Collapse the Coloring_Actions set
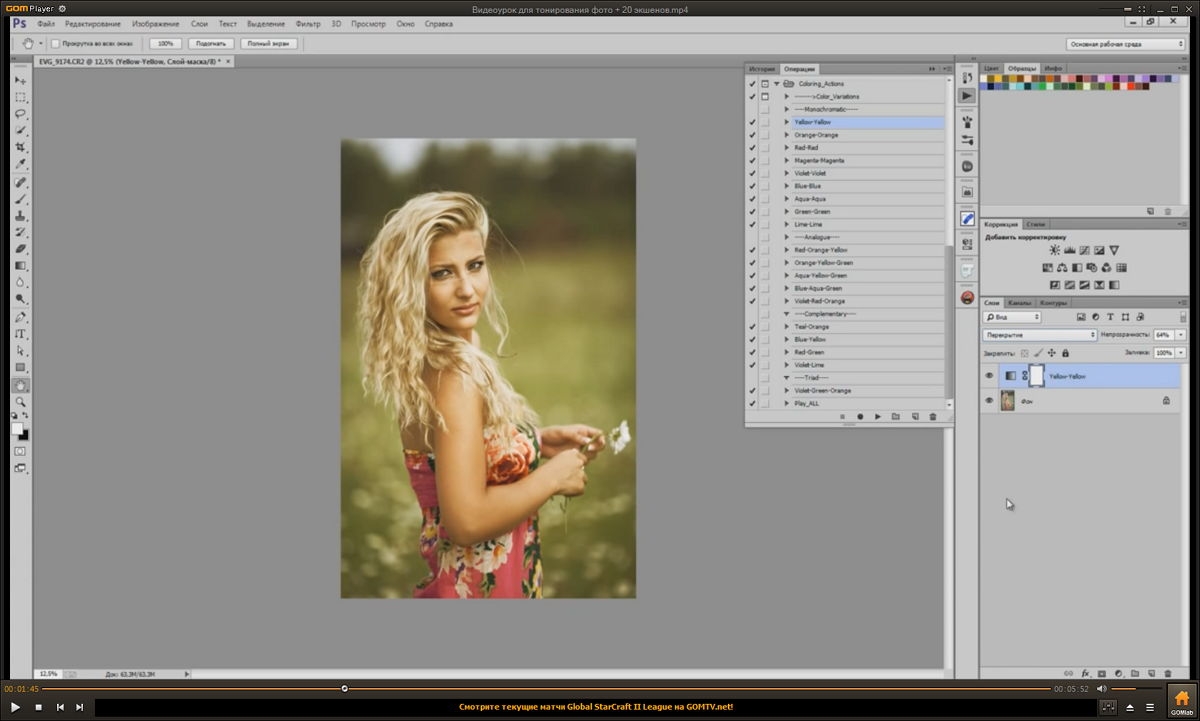1200x721 pixels. tap(777, 84)
